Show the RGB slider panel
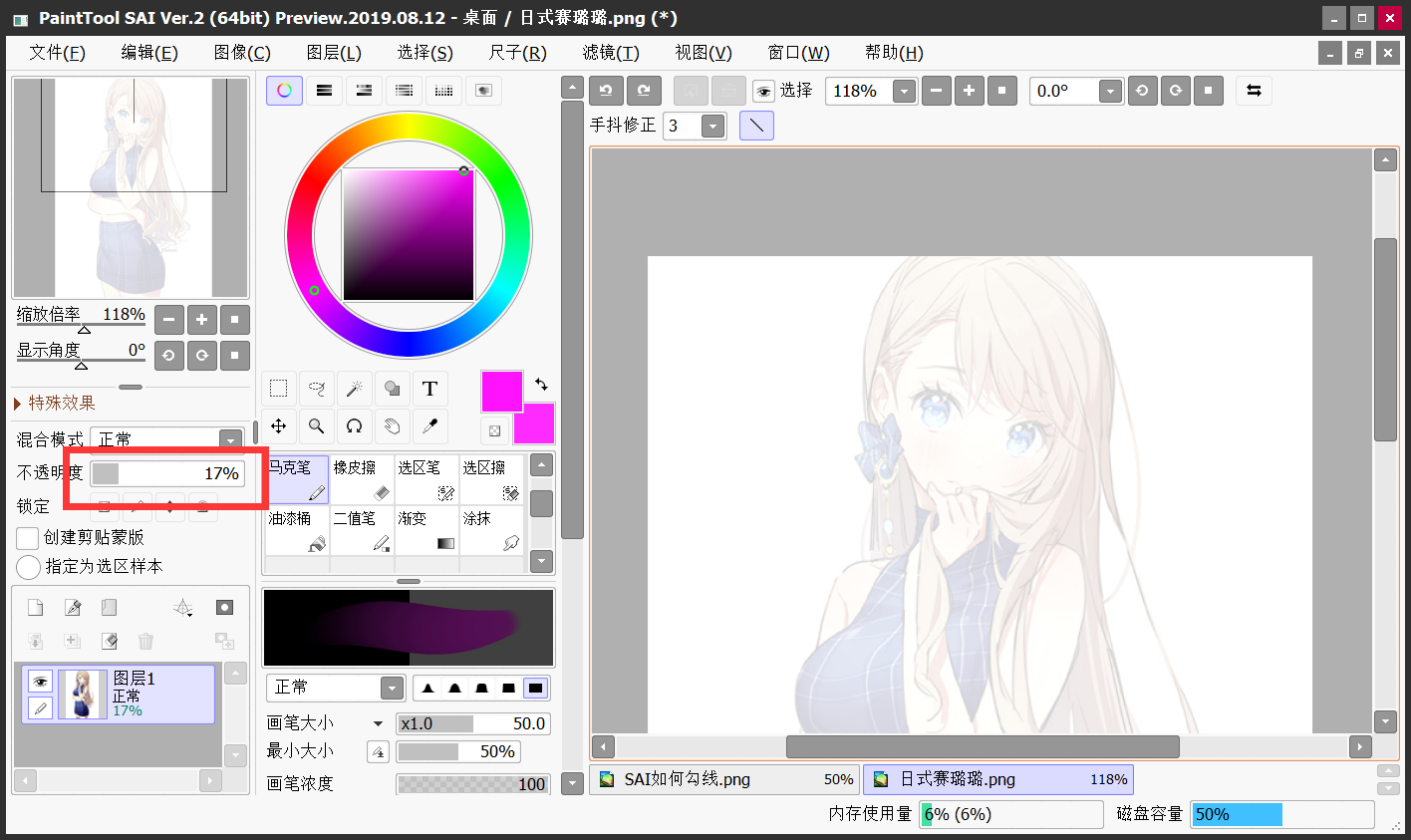 tap(324, 91)
